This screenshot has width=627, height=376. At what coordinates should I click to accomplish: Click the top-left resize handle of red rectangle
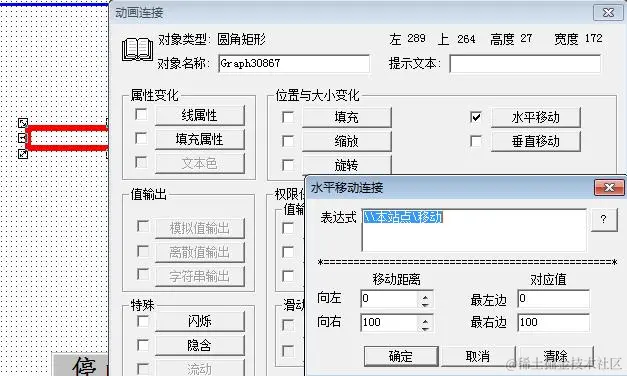point(23,122)
